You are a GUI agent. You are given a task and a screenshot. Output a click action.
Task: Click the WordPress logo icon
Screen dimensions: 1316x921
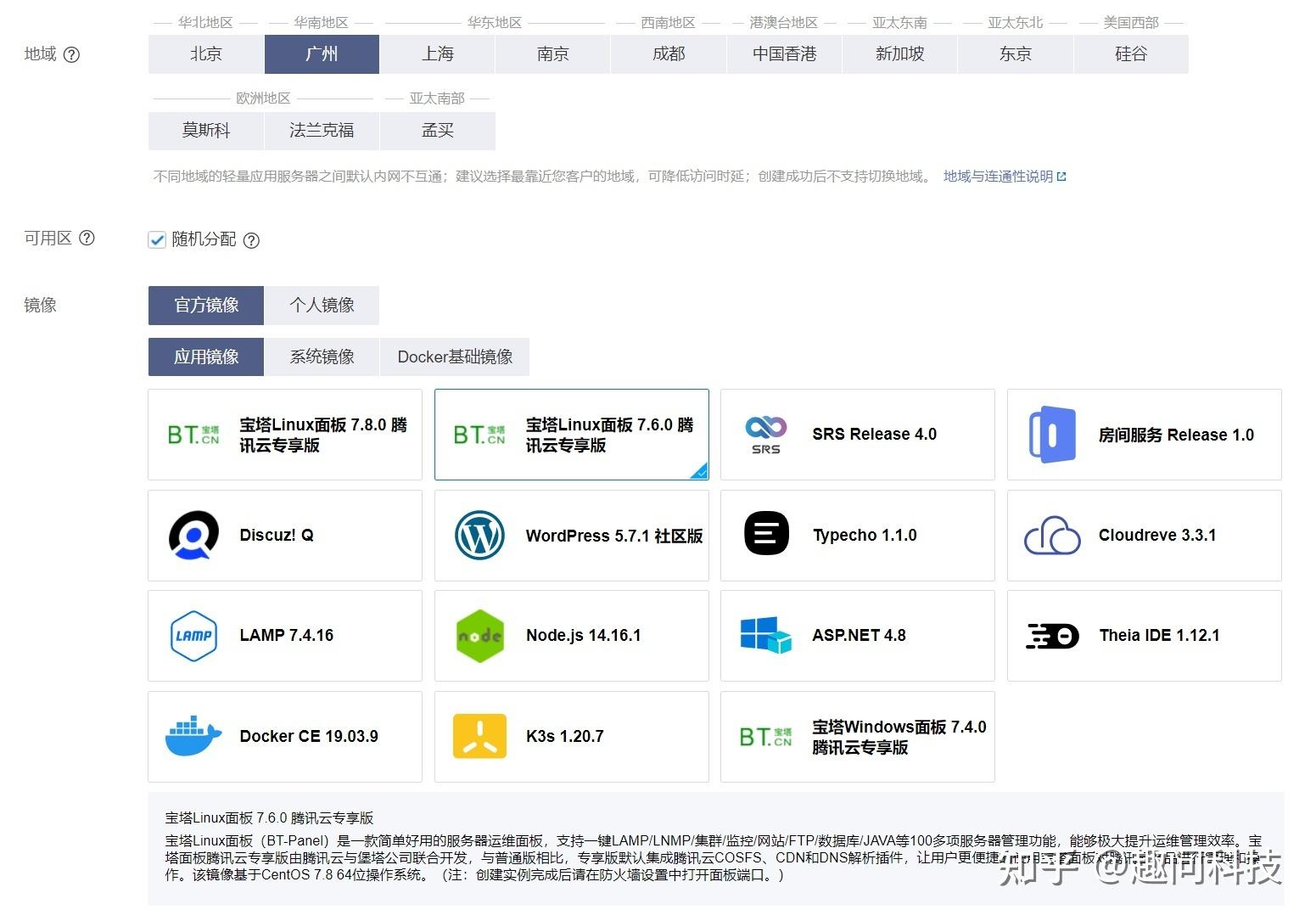point(479,536)
